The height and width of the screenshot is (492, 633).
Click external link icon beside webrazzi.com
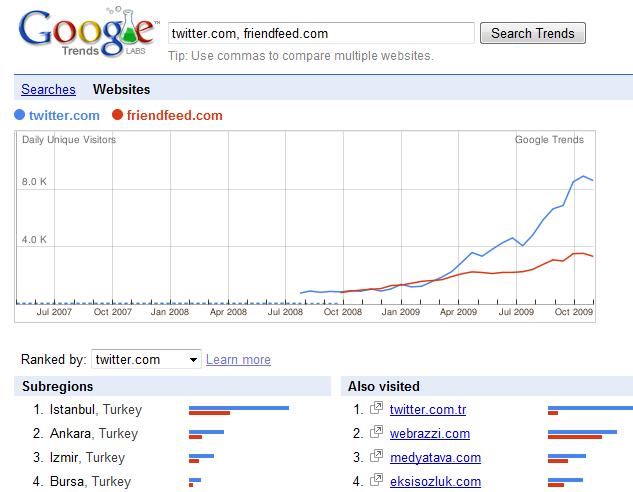point(376,433)
